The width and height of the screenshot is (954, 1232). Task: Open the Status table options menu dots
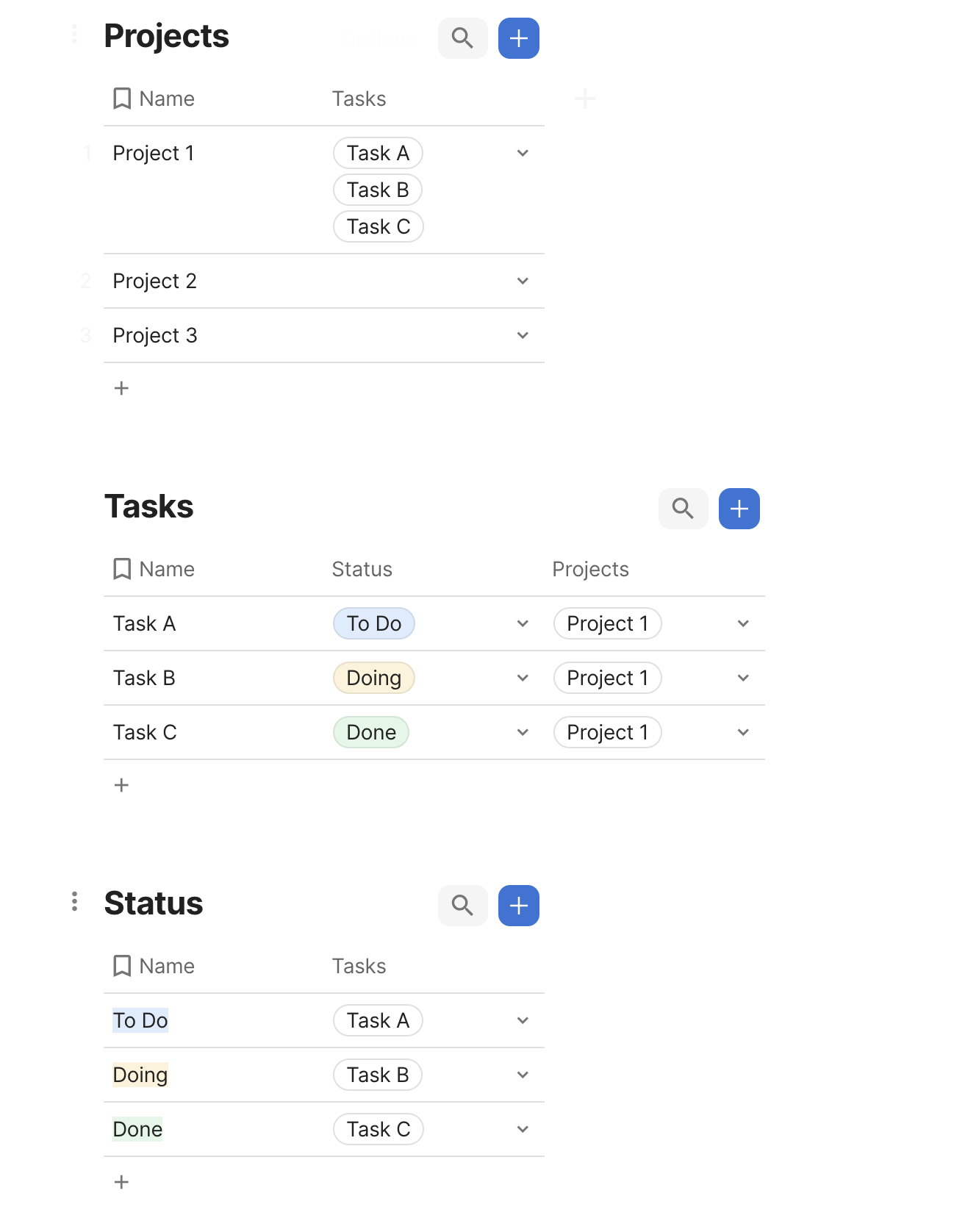[74, 902]
